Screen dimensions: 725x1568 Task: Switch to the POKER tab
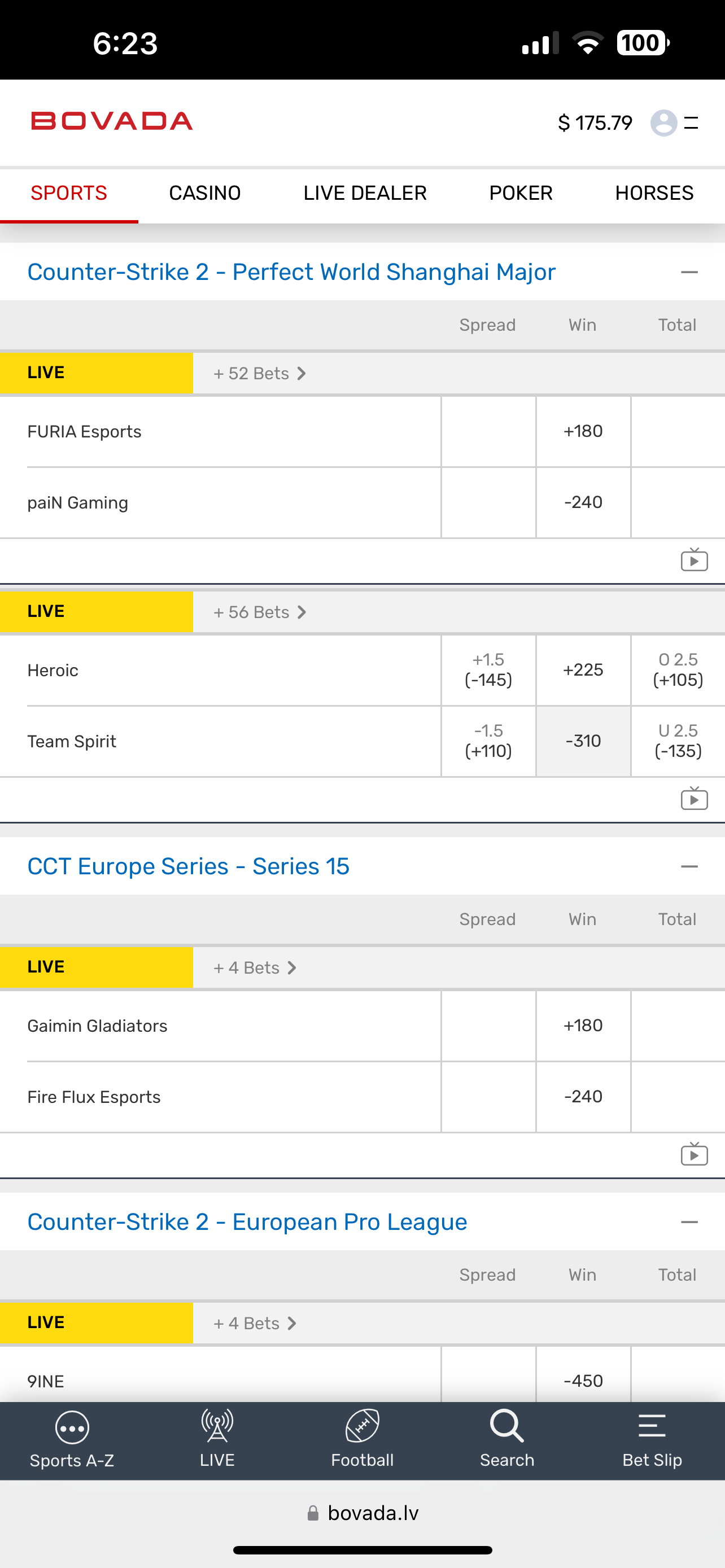521,193
